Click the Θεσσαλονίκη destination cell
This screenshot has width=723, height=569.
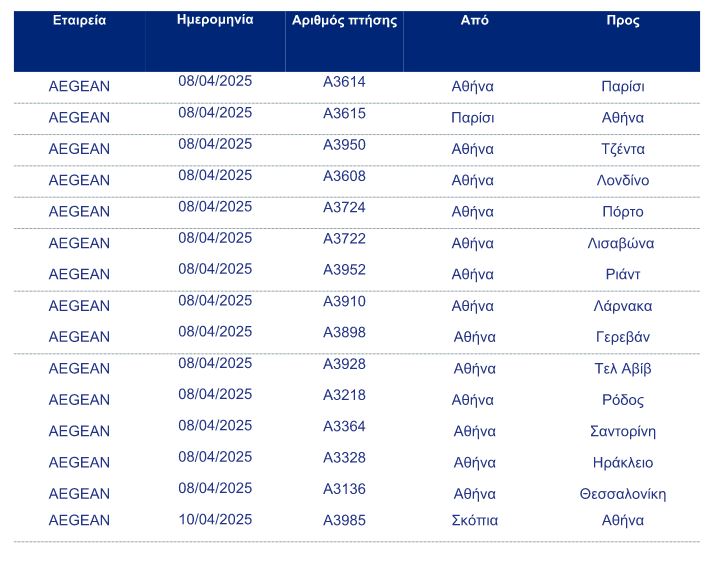623,495
